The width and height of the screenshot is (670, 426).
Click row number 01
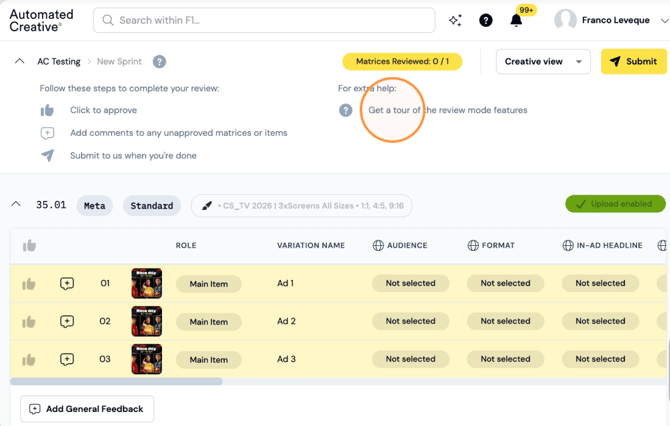105,283
